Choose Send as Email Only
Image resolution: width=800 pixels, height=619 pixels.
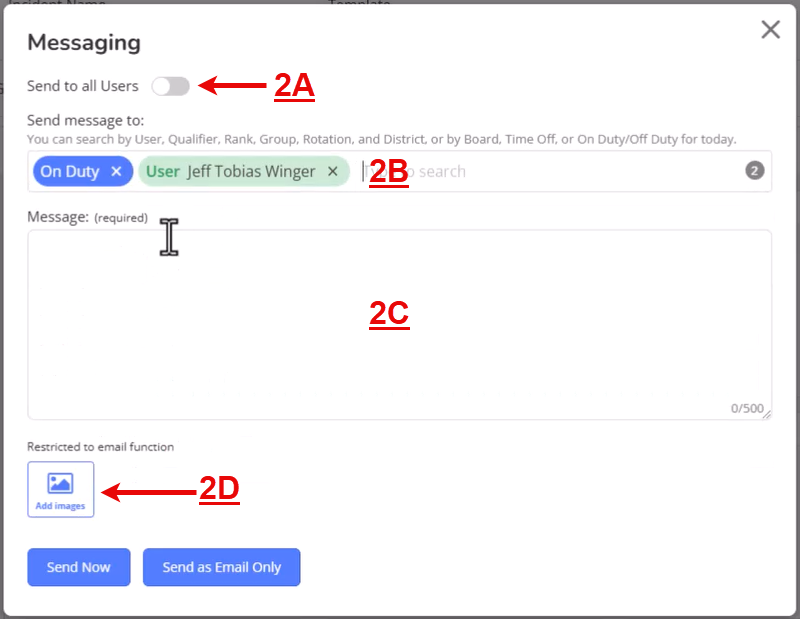[x=221, y=567]
